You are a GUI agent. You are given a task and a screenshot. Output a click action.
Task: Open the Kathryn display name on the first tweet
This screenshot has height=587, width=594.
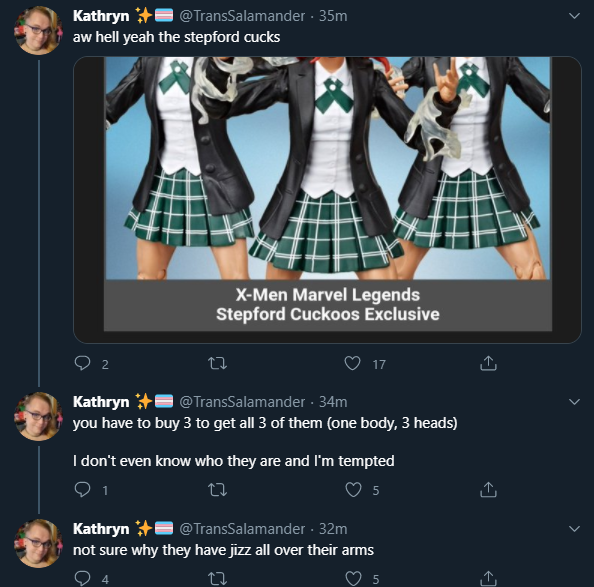[x=101, y=16]
